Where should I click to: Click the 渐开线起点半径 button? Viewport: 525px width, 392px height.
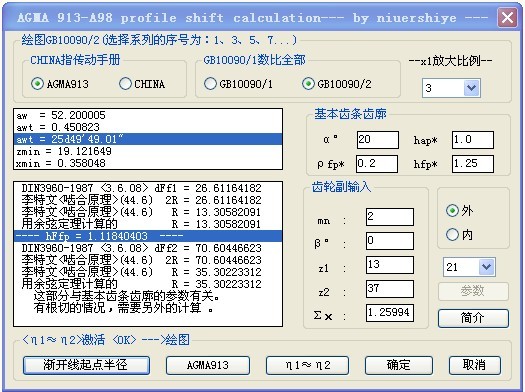[x=86, y=365]
